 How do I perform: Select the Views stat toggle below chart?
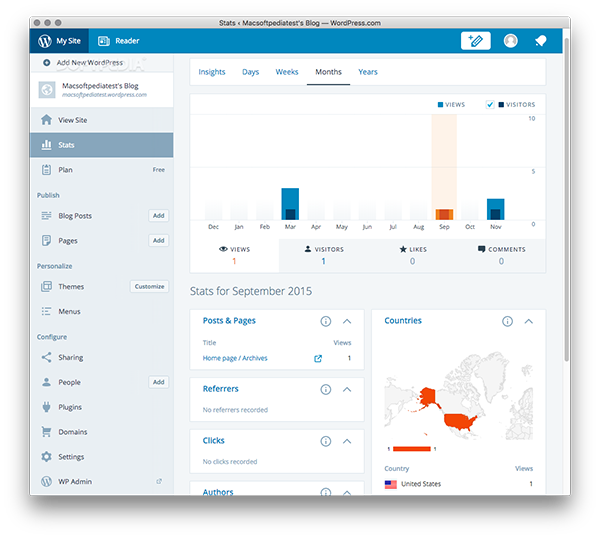coord(235,255)
